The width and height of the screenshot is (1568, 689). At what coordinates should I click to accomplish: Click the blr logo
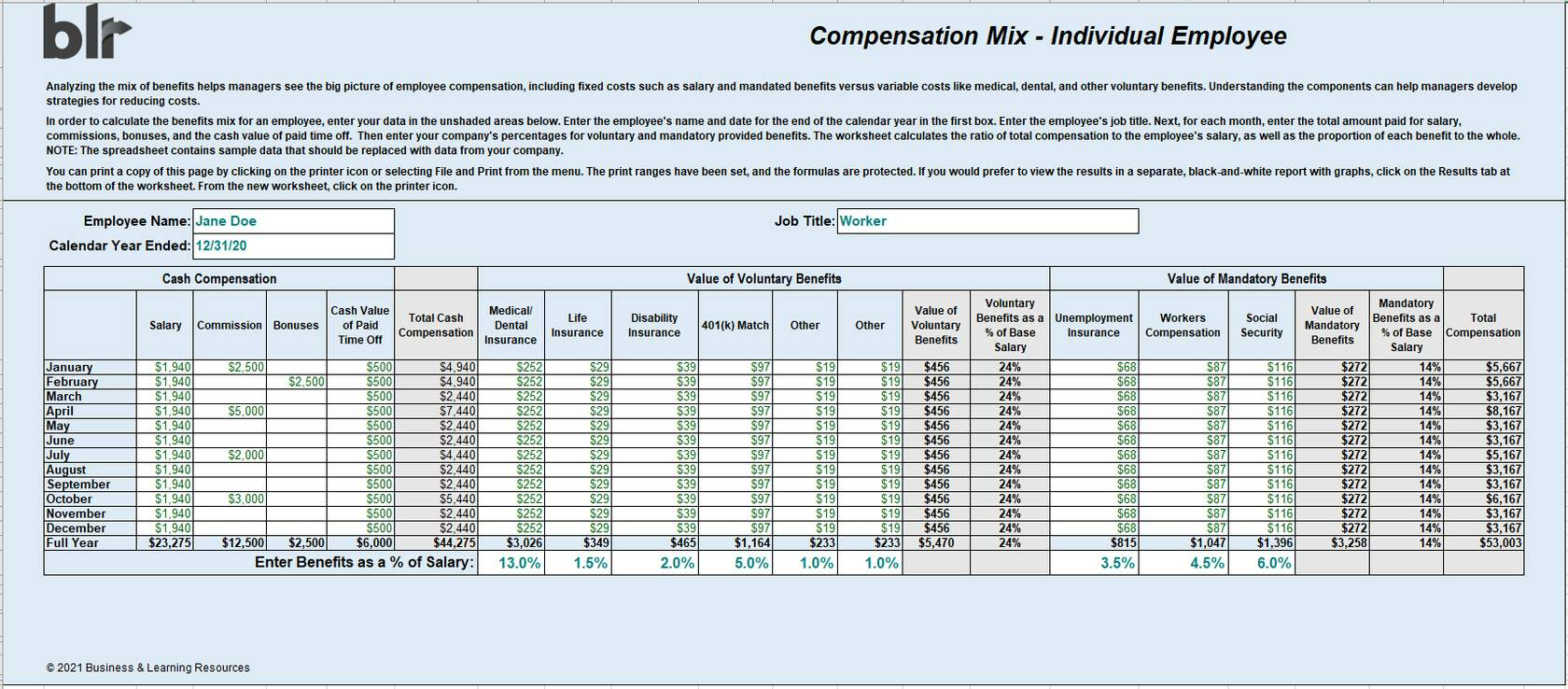tap(87, 32)
